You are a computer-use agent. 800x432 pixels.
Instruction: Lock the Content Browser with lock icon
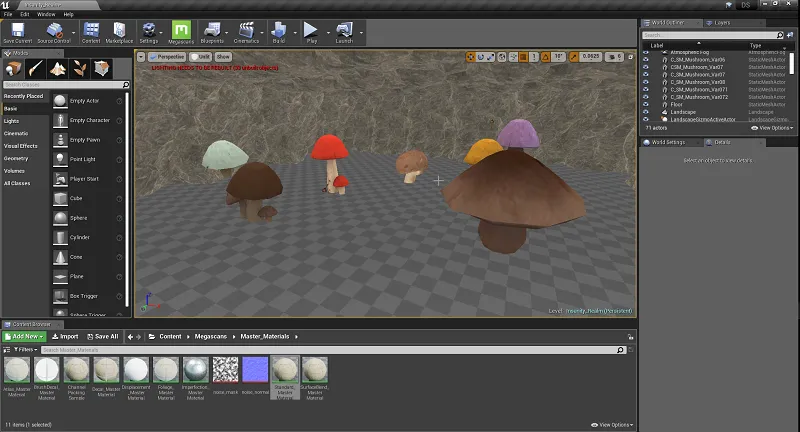click(x=631, y=337)
